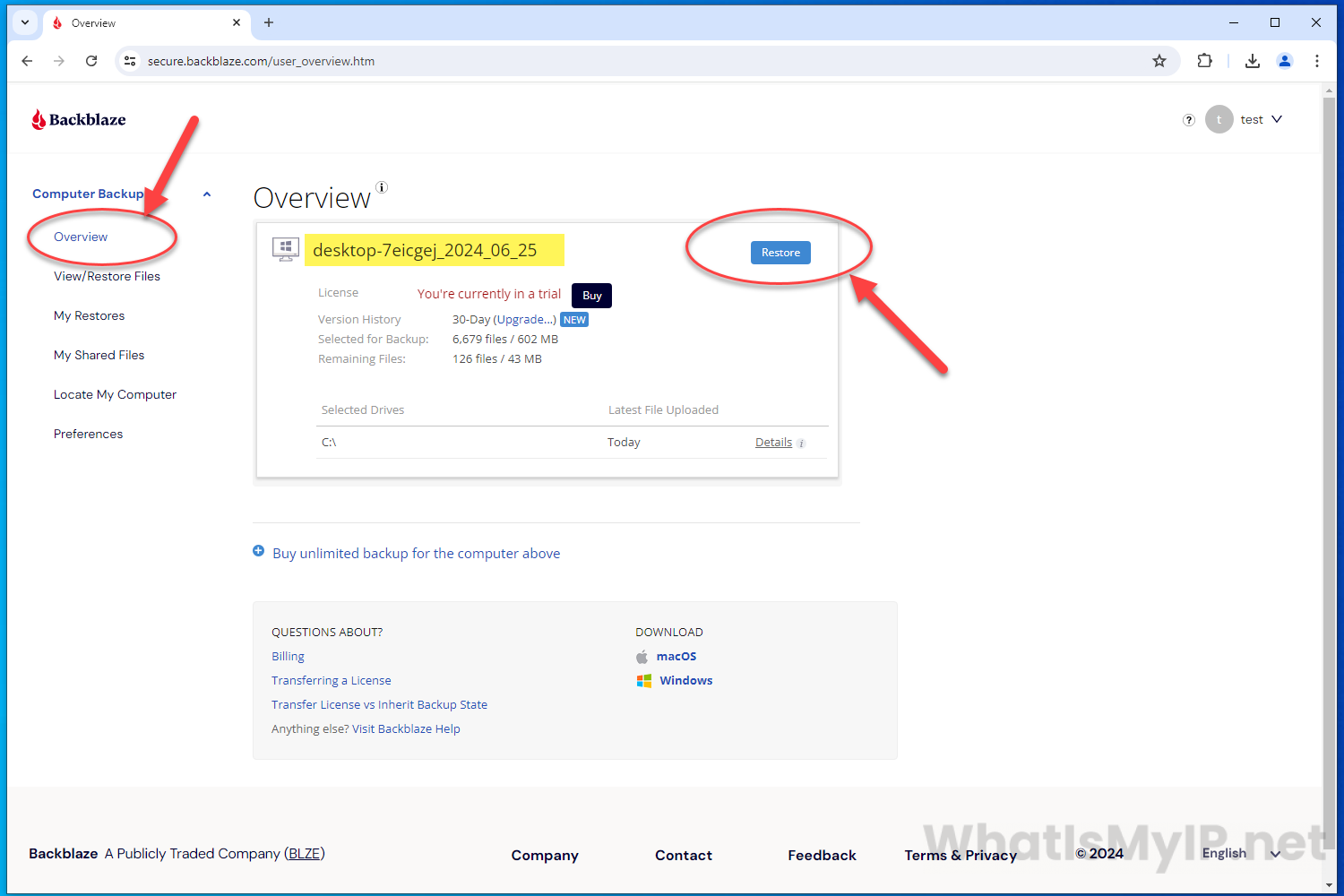The width and height of the screenshot is (1344, 896).
Task: Click the plus icon for unlimited backup
Action: (259, 552)
